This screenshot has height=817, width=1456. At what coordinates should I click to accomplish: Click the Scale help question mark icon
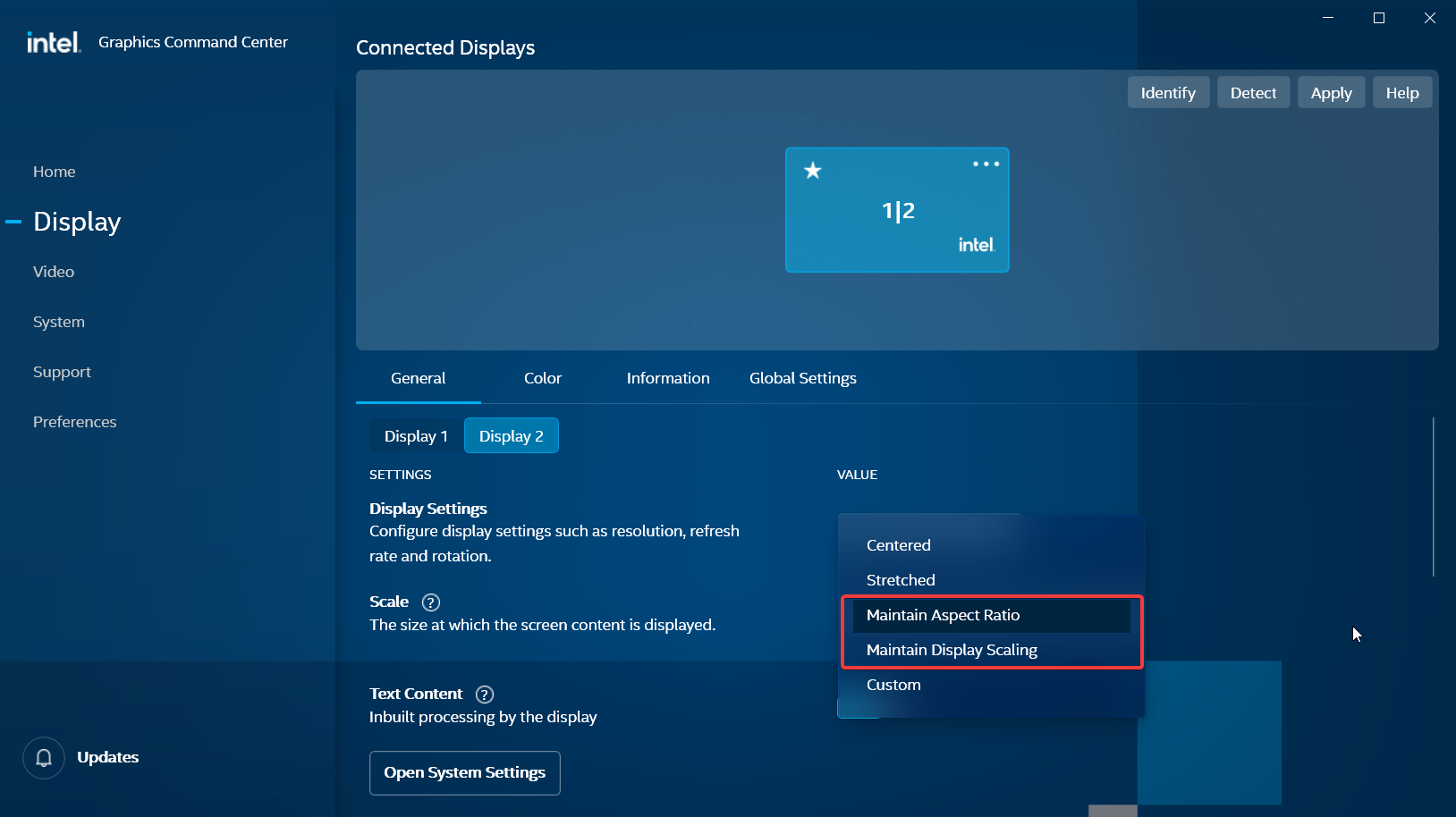click(431, 602)
